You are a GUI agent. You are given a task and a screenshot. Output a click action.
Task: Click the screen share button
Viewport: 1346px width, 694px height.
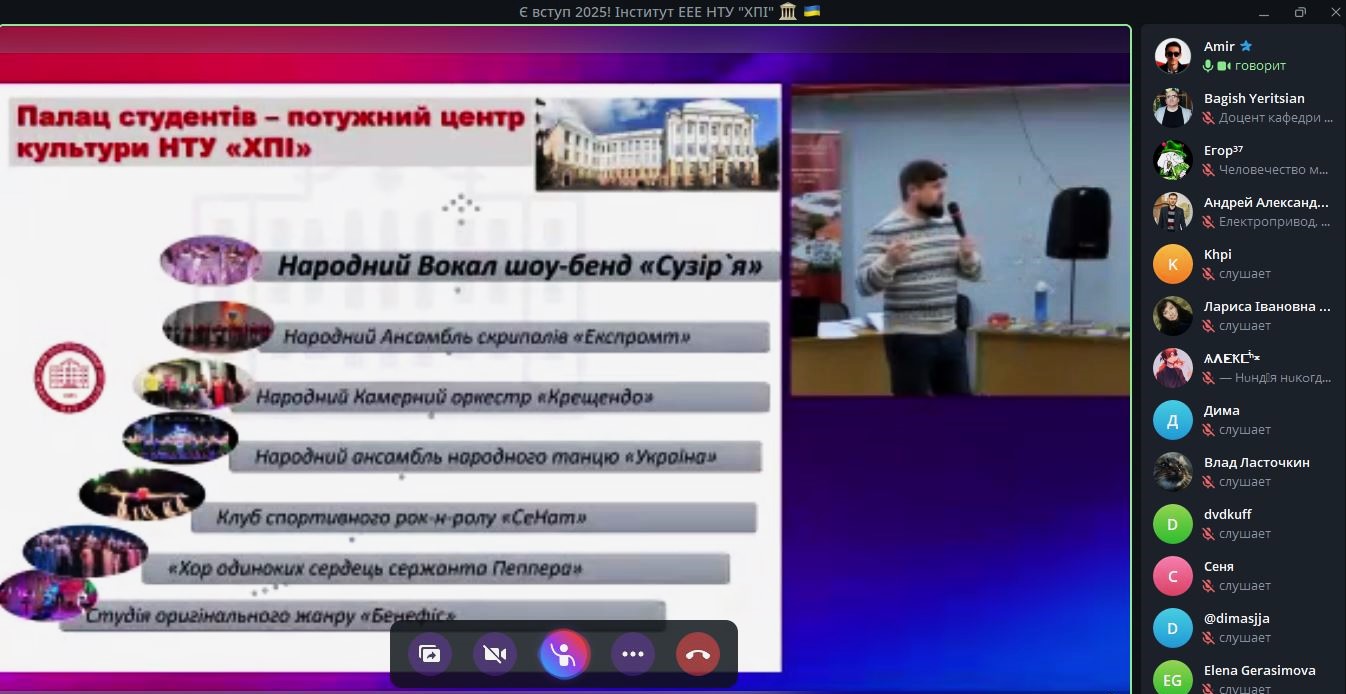point(430,654)
